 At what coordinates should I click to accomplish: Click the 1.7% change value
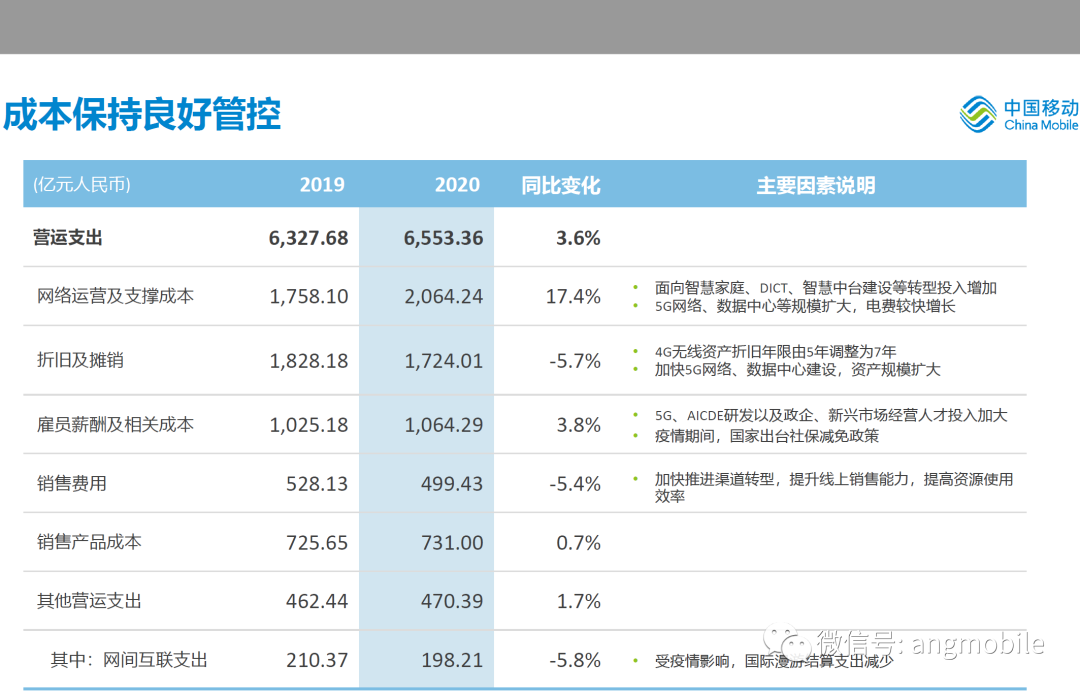(x=579, y=601)
